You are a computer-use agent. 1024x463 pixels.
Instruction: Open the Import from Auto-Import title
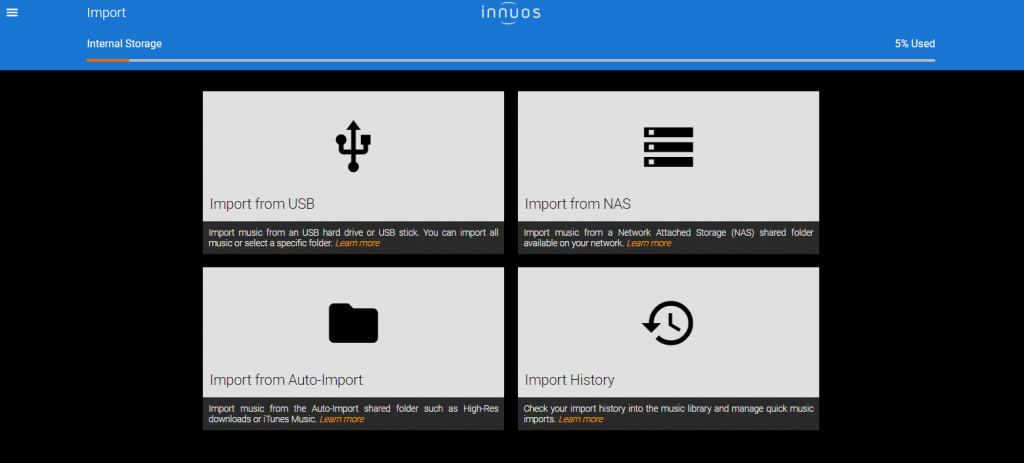[x=286, y=379]
